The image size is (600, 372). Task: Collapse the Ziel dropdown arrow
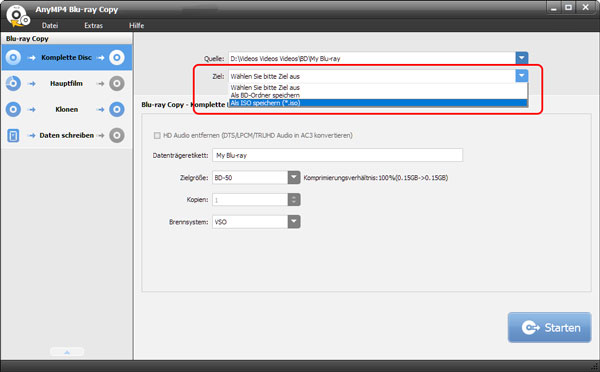coord(522,76)
